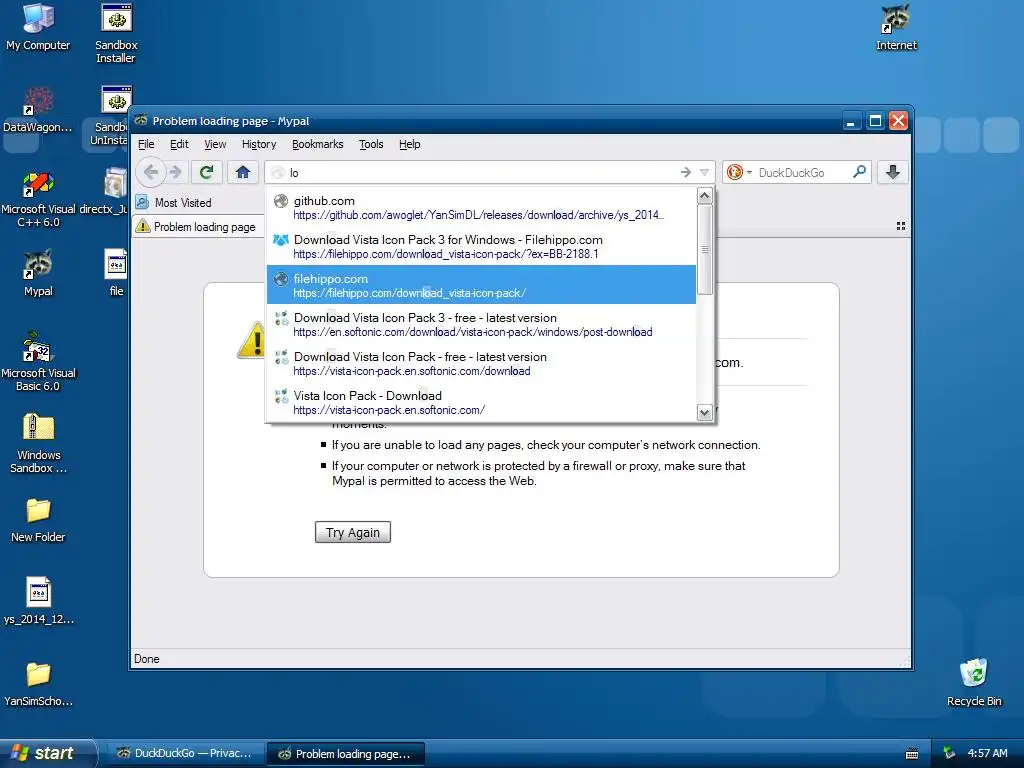Click suggestion list scroll up arrow

705,195
